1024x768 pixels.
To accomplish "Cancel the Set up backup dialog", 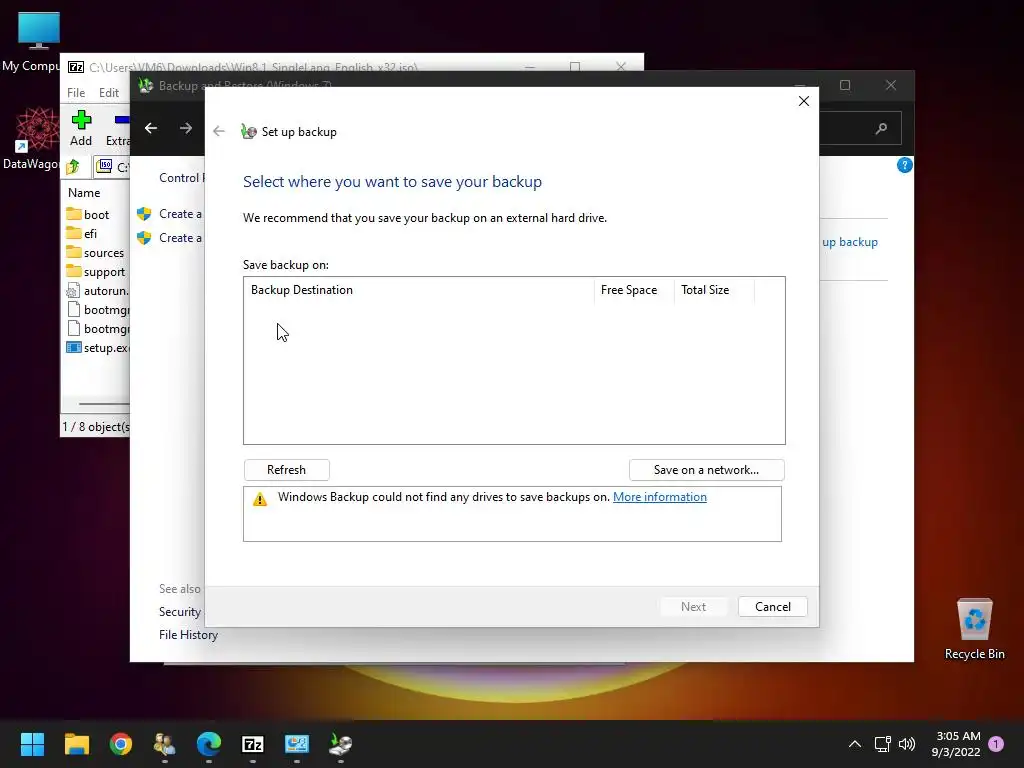I will 773,607.
